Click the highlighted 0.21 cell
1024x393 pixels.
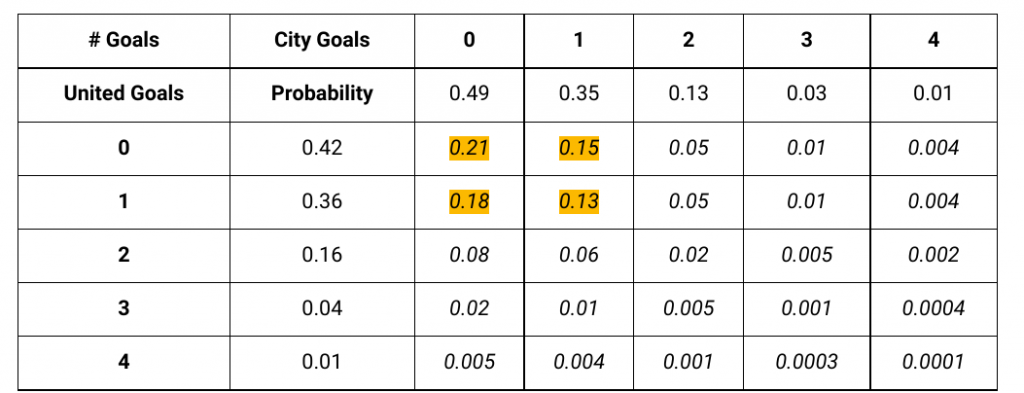(x=469, y=148)
